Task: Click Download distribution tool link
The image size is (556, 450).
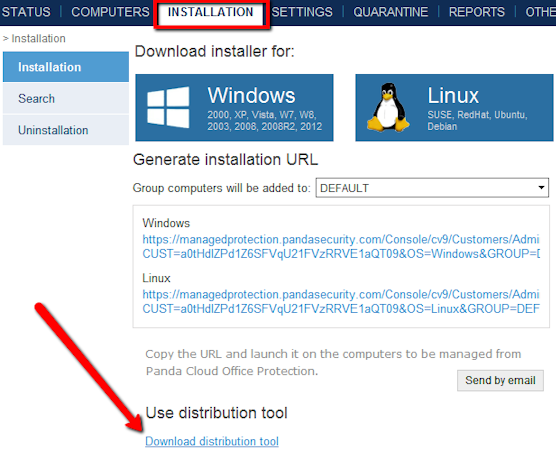Action: 212,441
